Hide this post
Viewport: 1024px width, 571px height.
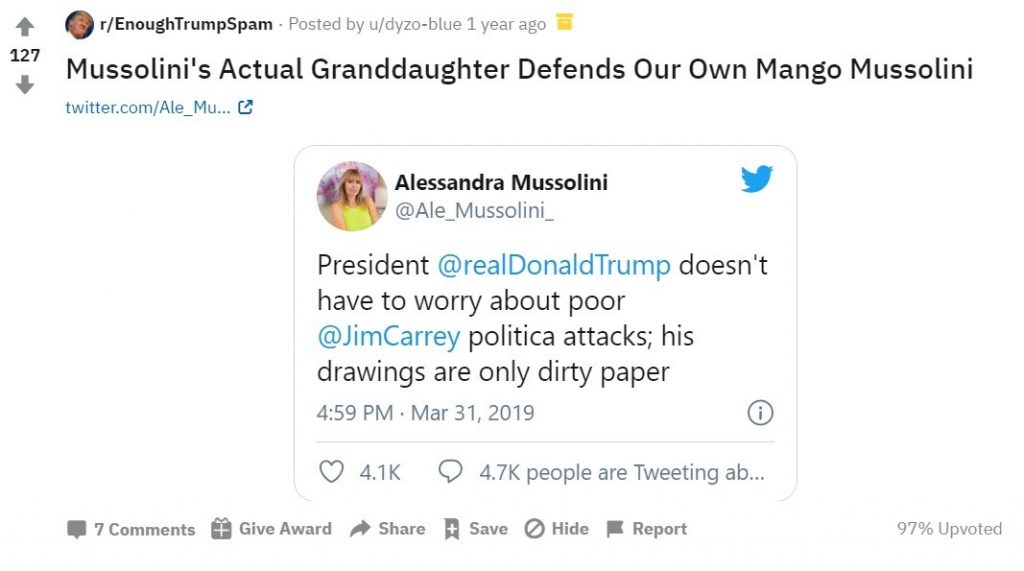[557, 528]
